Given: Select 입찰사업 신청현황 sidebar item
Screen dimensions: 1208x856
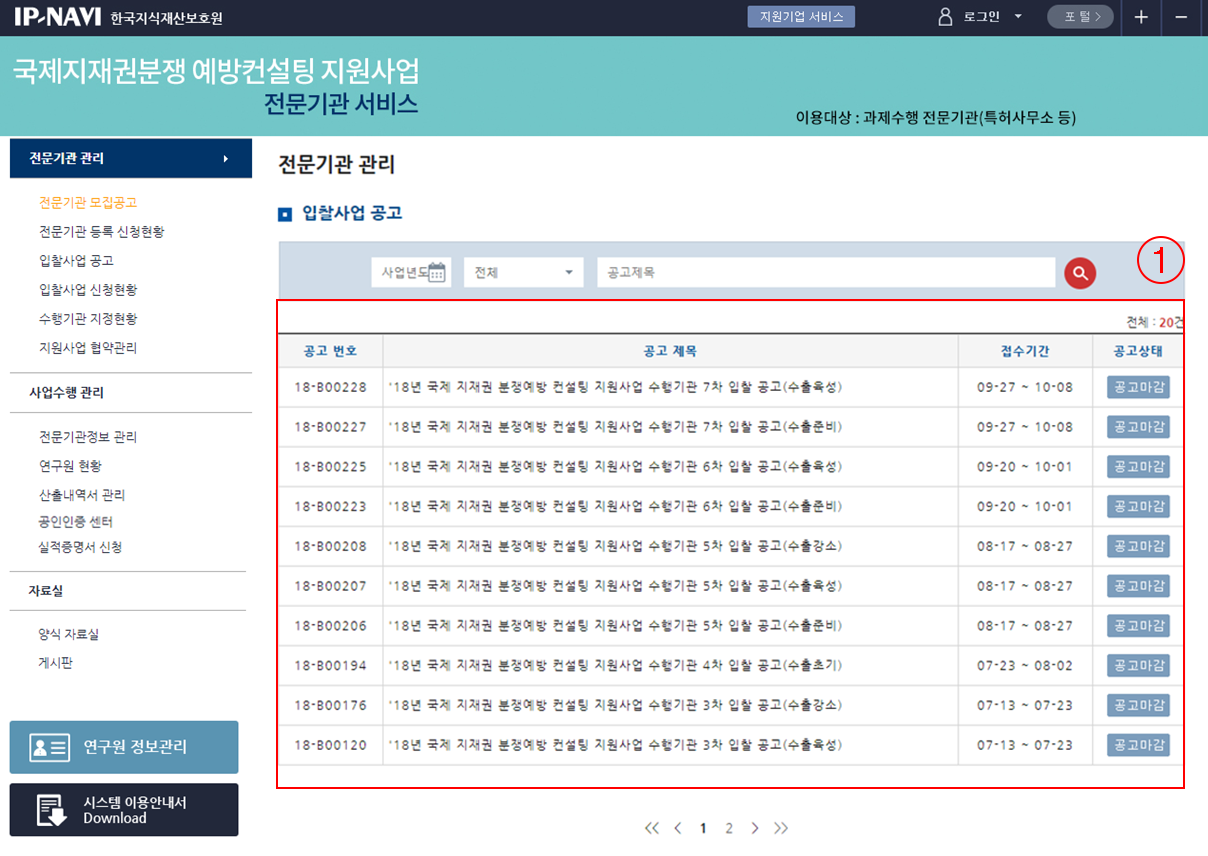Looking at the screenshot, I should click(x=88, y=290).
